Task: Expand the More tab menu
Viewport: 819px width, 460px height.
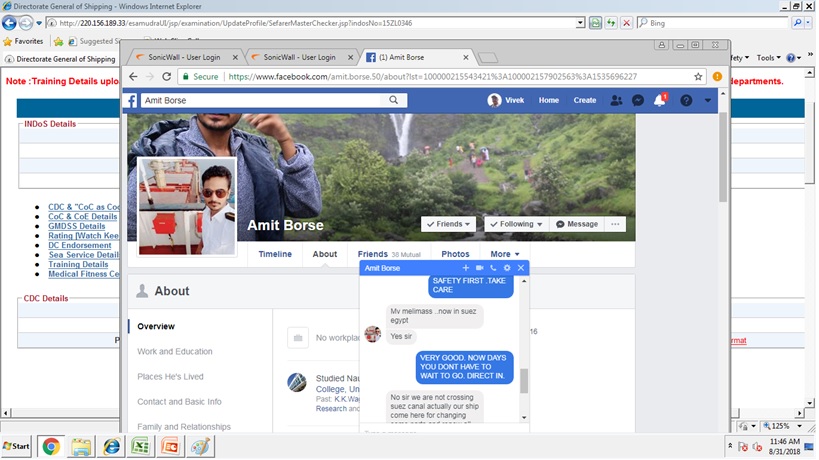Action: [504, 254]
